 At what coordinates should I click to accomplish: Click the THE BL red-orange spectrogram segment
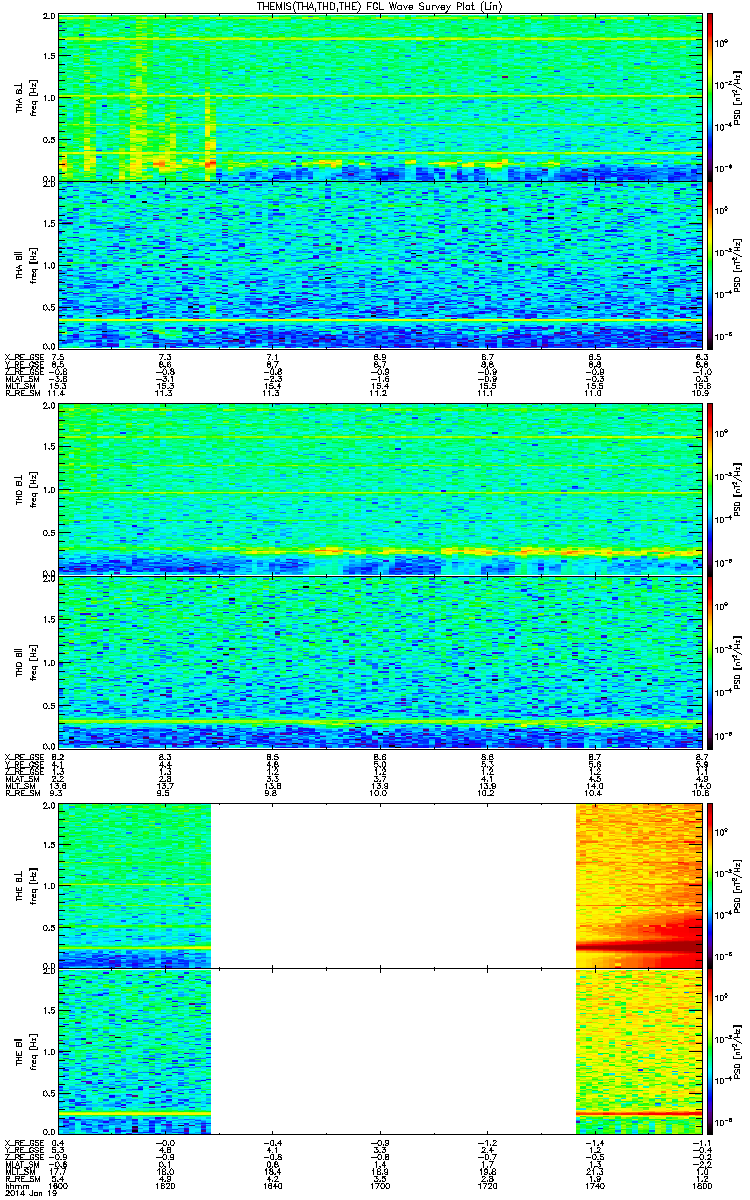(x=637, y=885)
